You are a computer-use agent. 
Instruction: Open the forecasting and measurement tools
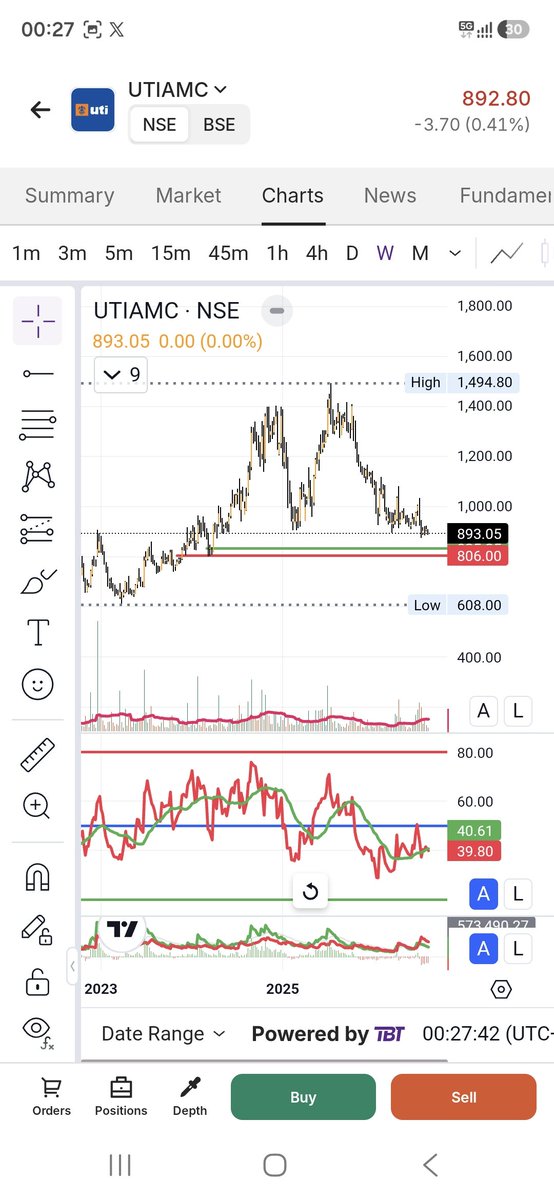pos(38,528)
